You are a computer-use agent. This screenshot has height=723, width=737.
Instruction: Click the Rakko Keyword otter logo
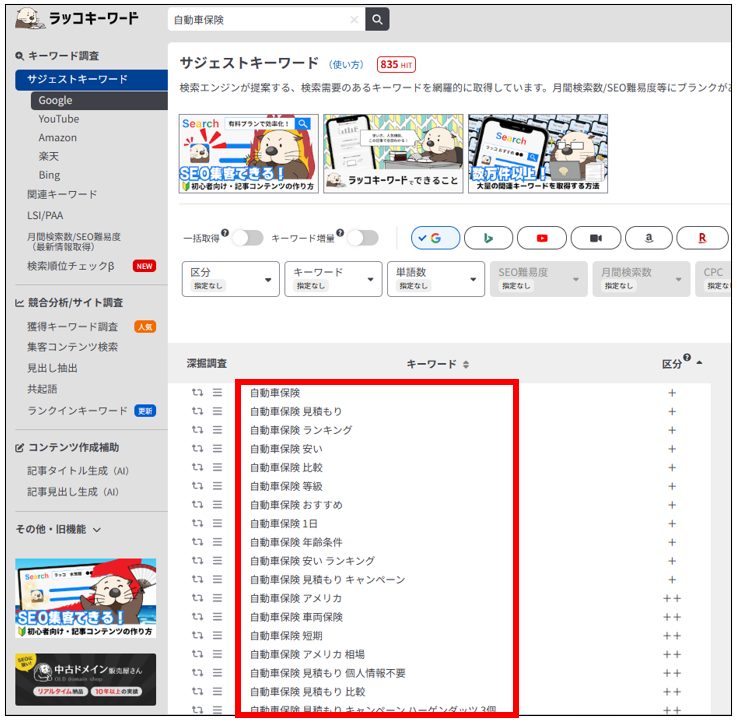click(77, 19)
